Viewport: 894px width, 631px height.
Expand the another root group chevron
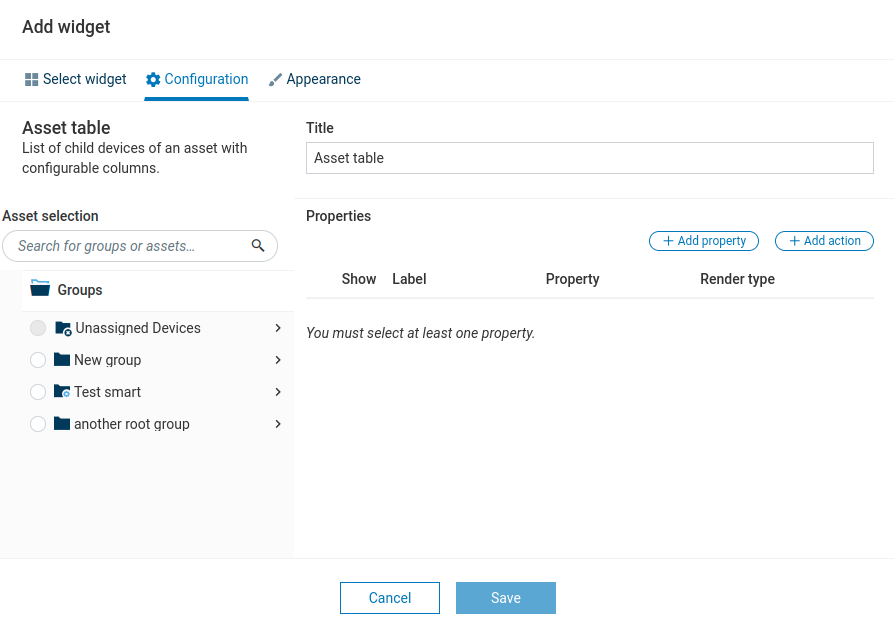pos(277,424)
